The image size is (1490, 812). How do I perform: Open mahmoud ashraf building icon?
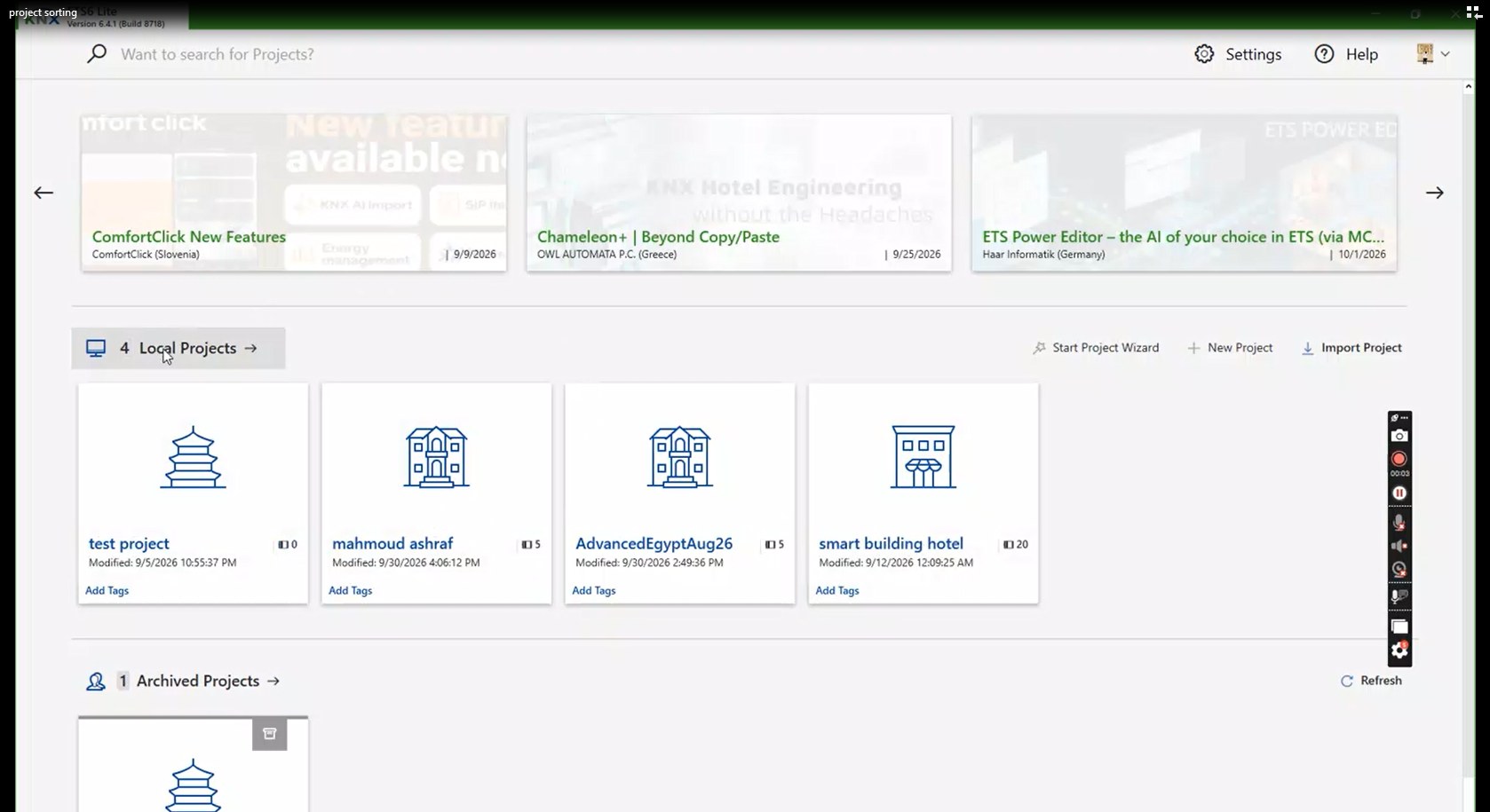point(436,457)
